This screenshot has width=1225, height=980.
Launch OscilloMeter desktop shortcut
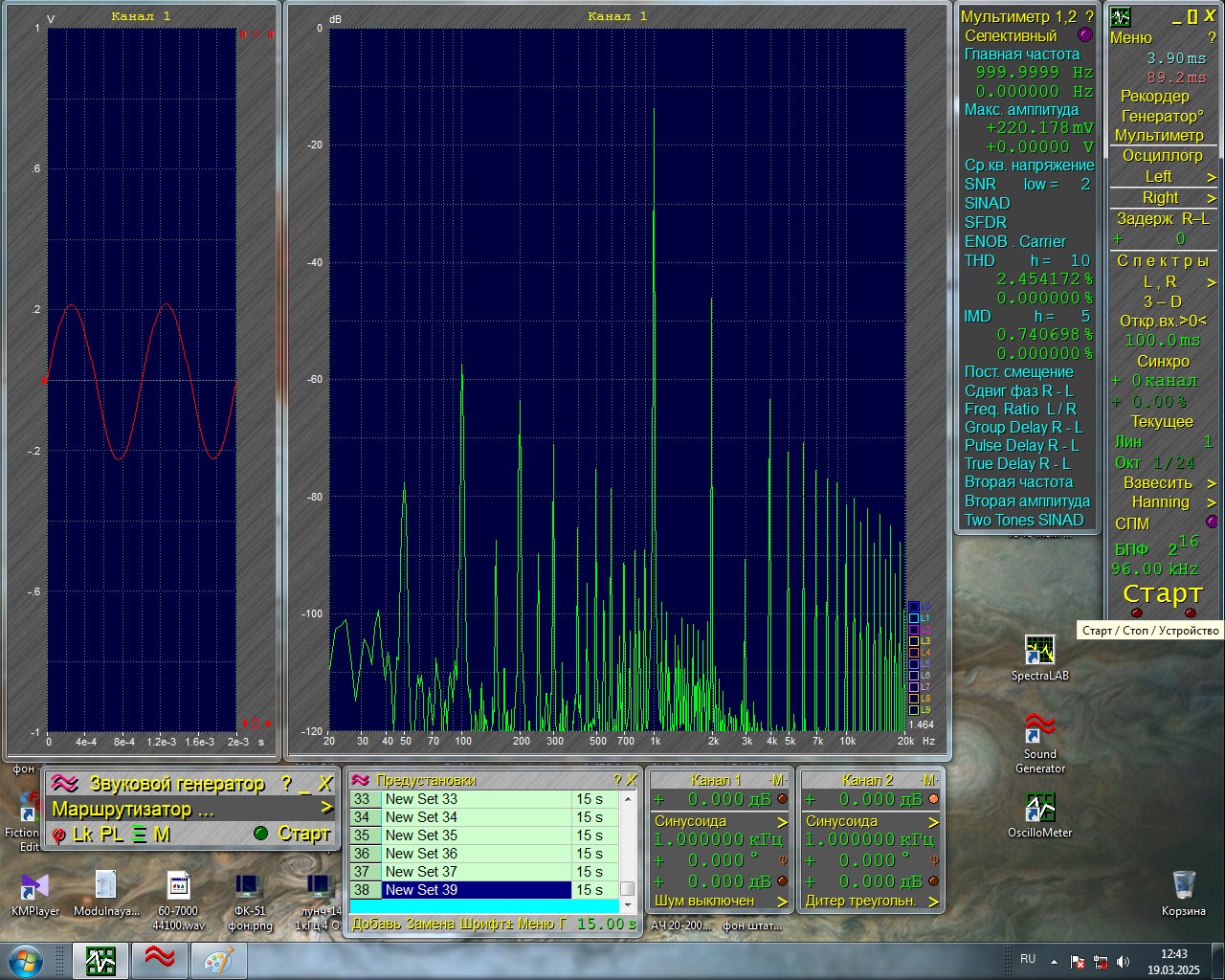coord(1039,816)
